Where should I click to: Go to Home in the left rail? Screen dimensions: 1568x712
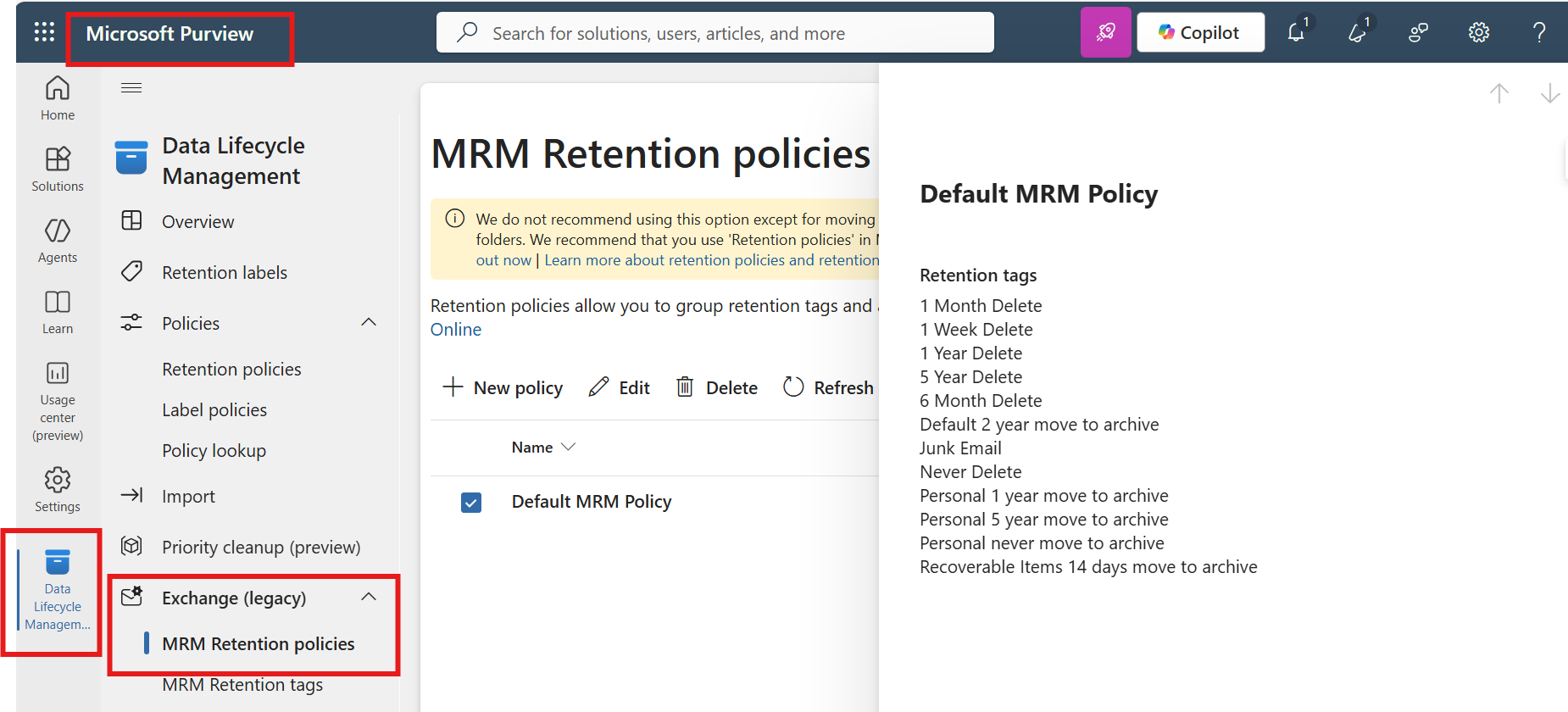tap(58, 98)
